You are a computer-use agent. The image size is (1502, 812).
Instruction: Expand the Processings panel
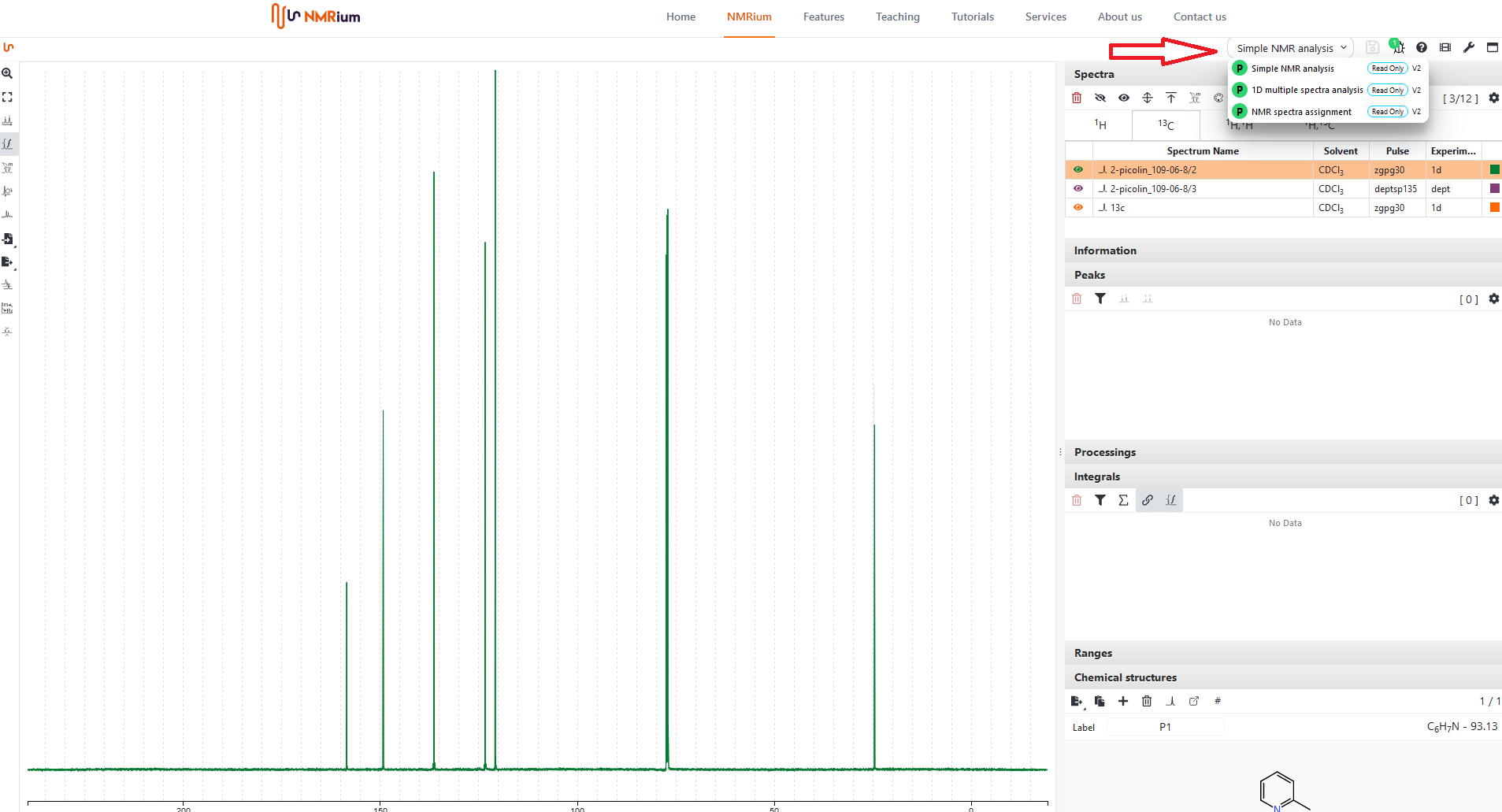pyautogui.click(x=1105, y=452)
